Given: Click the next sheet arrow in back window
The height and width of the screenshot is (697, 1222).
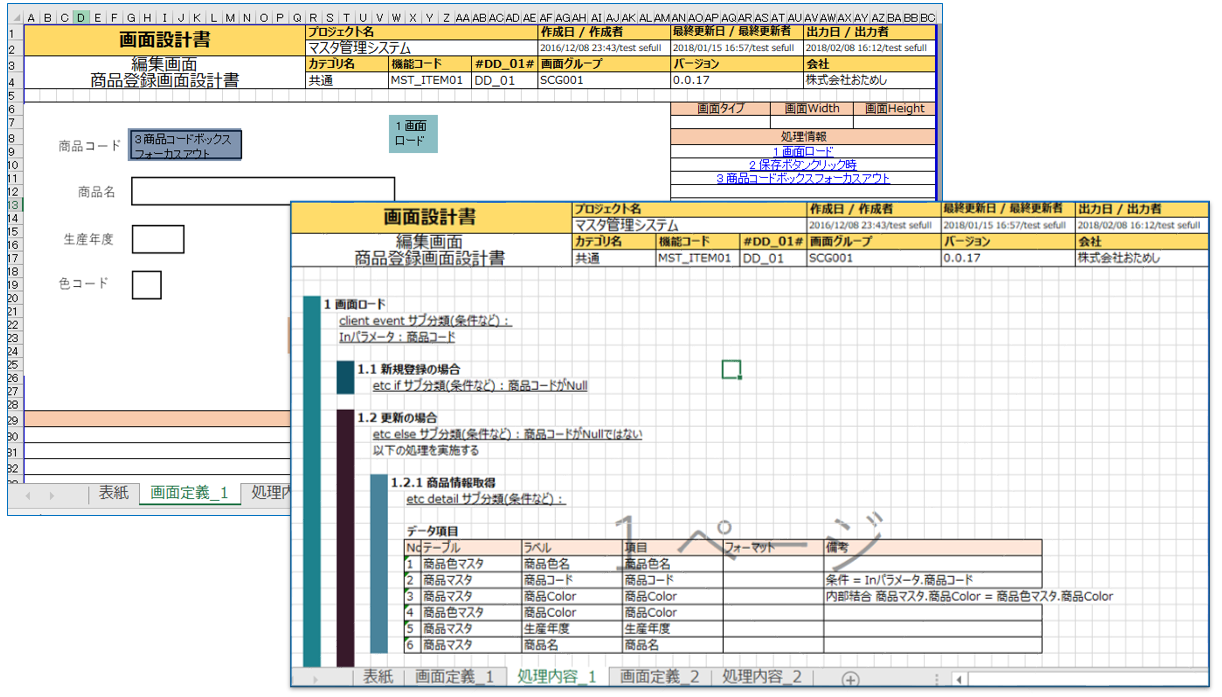Looking at the screenshot, I should (51, 495).
